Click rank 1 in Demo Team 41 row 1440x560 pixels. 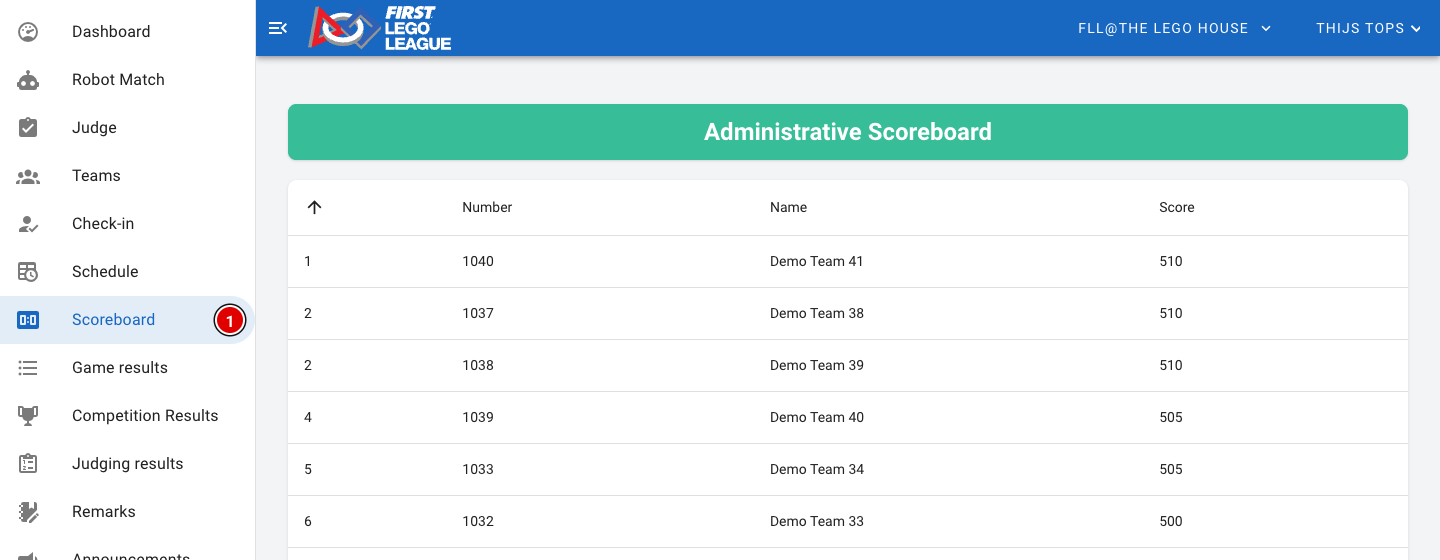pos(308,261)
